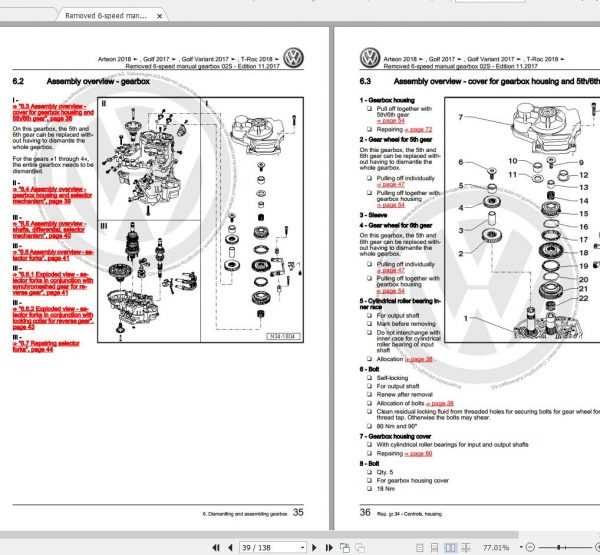Go to the previous page arrow

[x=230, y=548]
